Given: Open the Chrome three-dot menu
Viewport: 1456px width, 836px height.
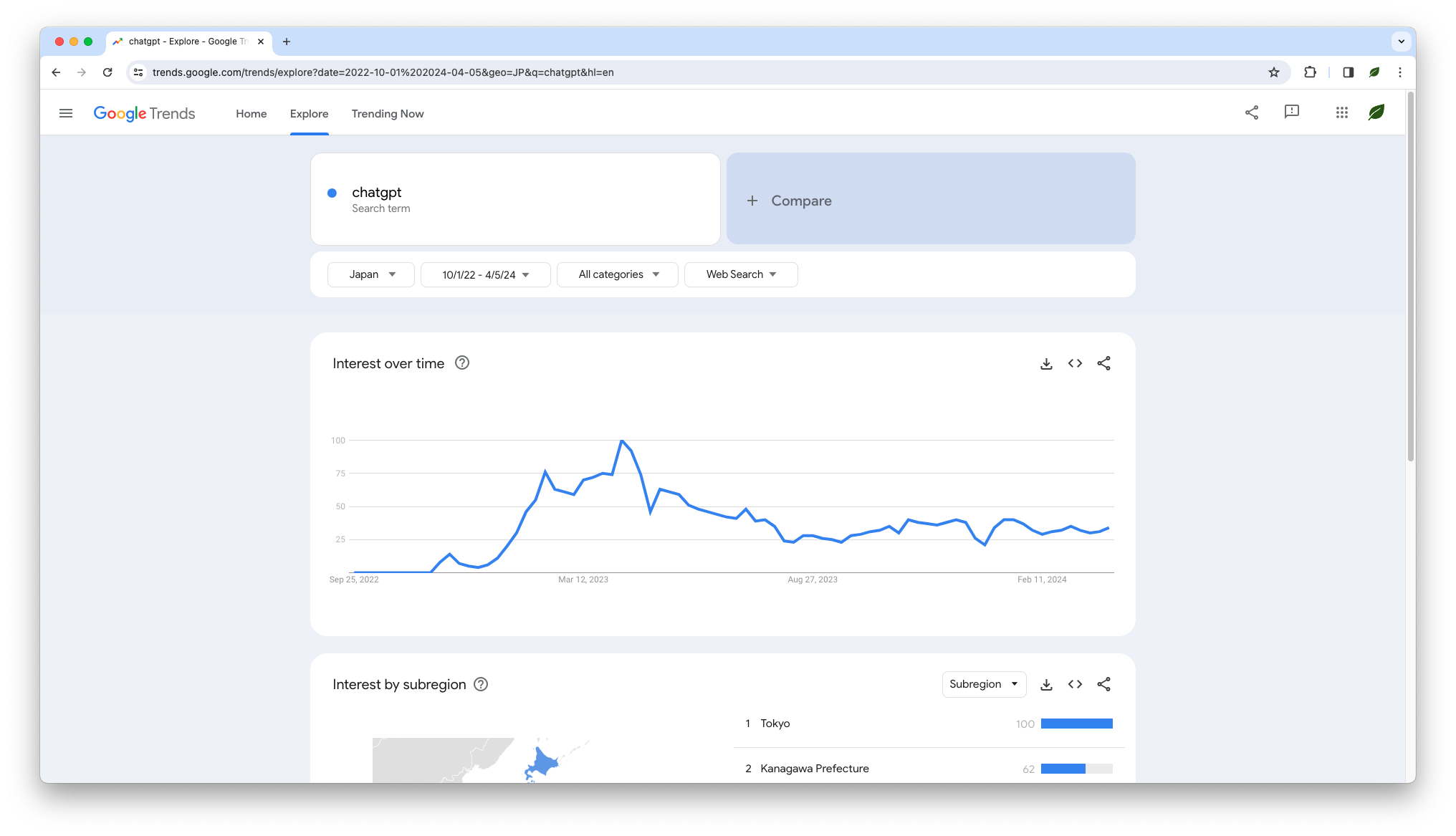Looking at the screenshot, I should (x=1399, y=72).
